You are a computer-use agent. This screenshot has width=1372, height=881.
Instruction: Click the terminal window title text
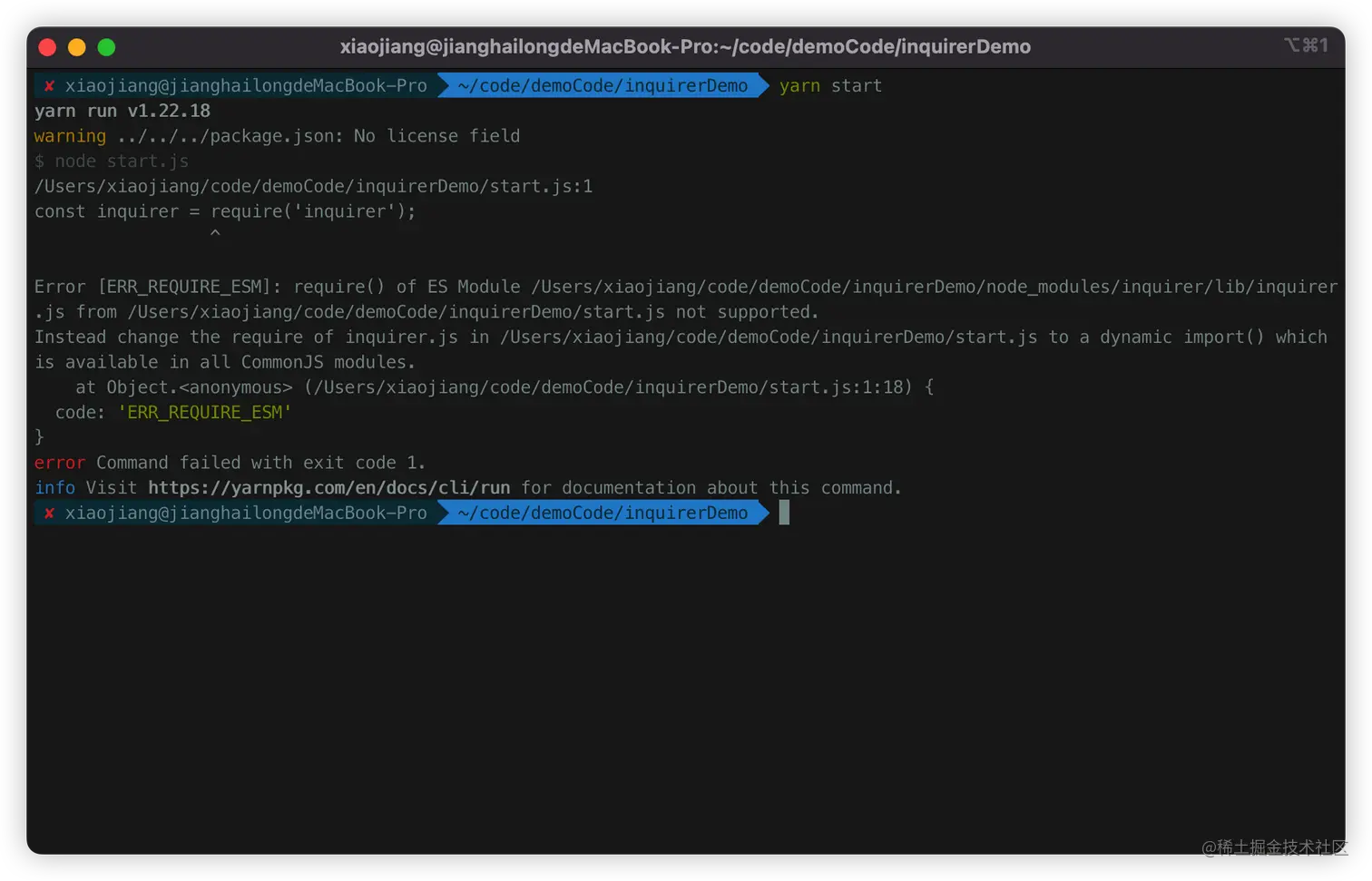tap(685, 46)
